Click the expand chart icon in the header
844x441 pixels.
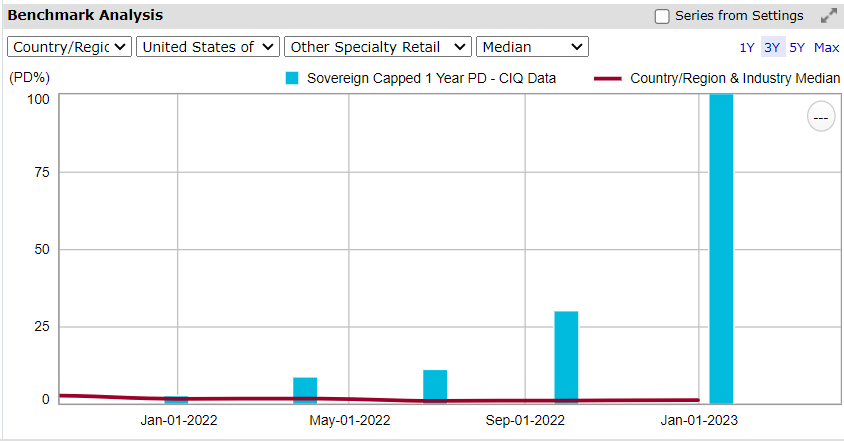click(x=829, y=16)
